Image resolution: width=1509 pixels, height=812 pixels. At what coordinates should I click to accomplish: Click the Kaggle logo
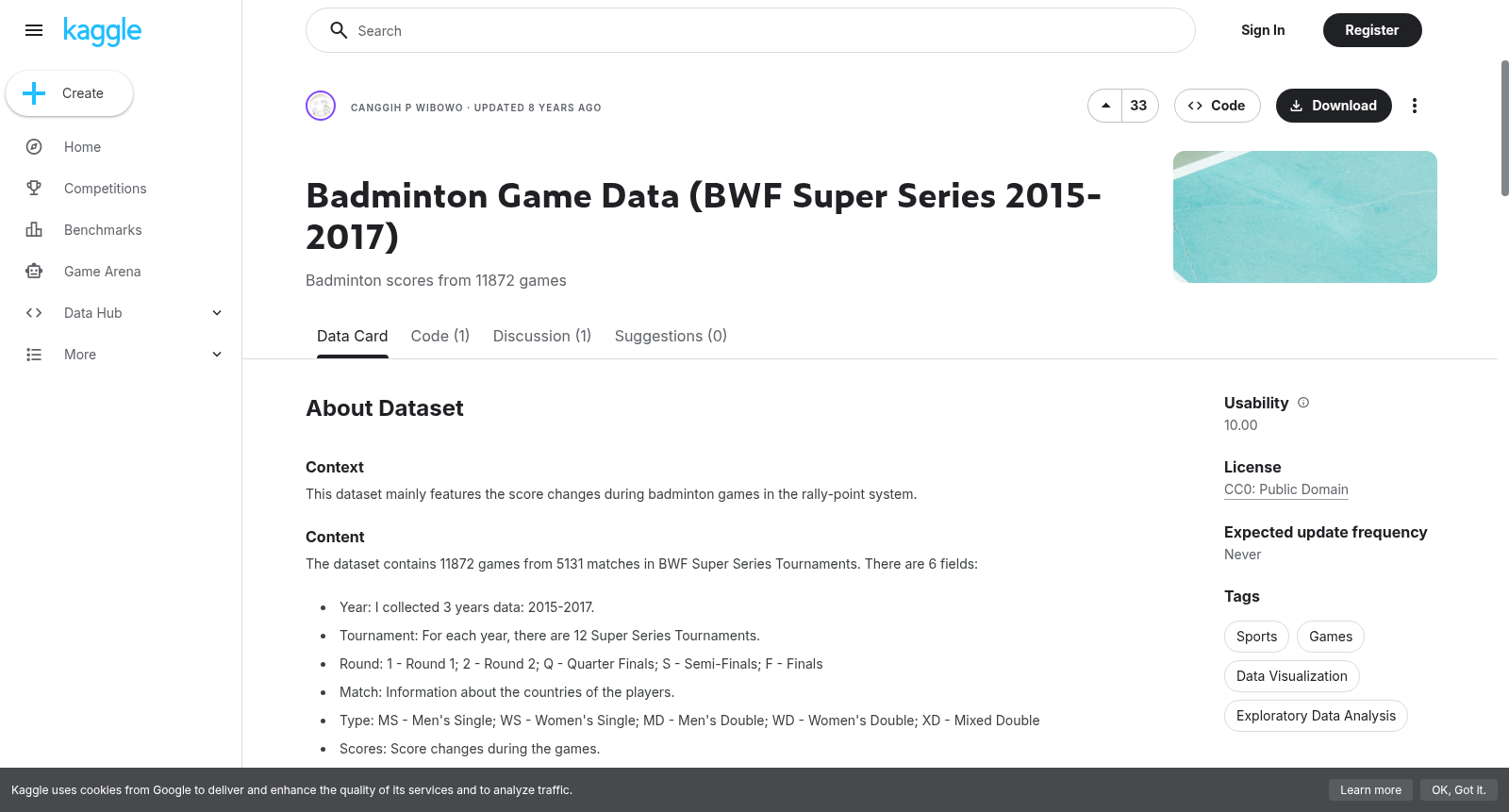coord(102,31)
